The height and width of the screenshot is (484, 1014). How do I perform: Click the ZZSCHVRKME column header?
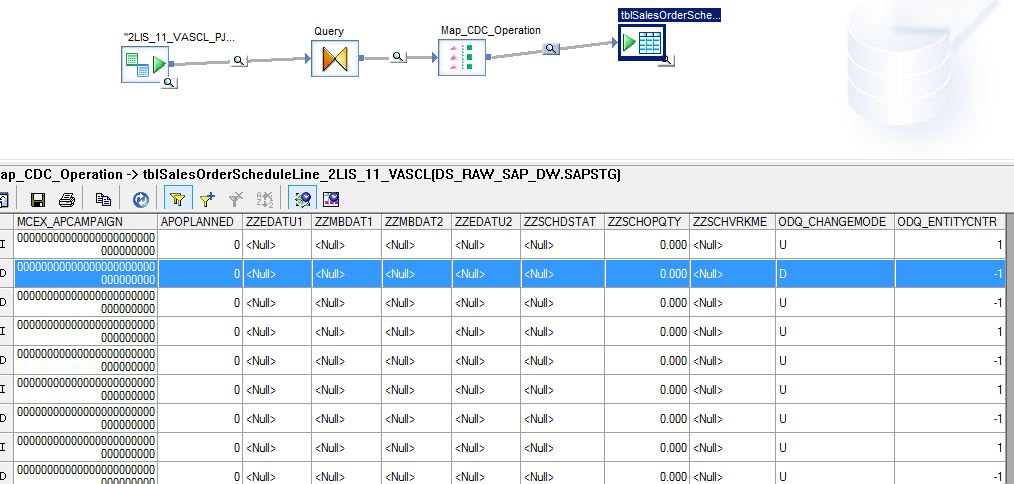[x=733, y=221]
